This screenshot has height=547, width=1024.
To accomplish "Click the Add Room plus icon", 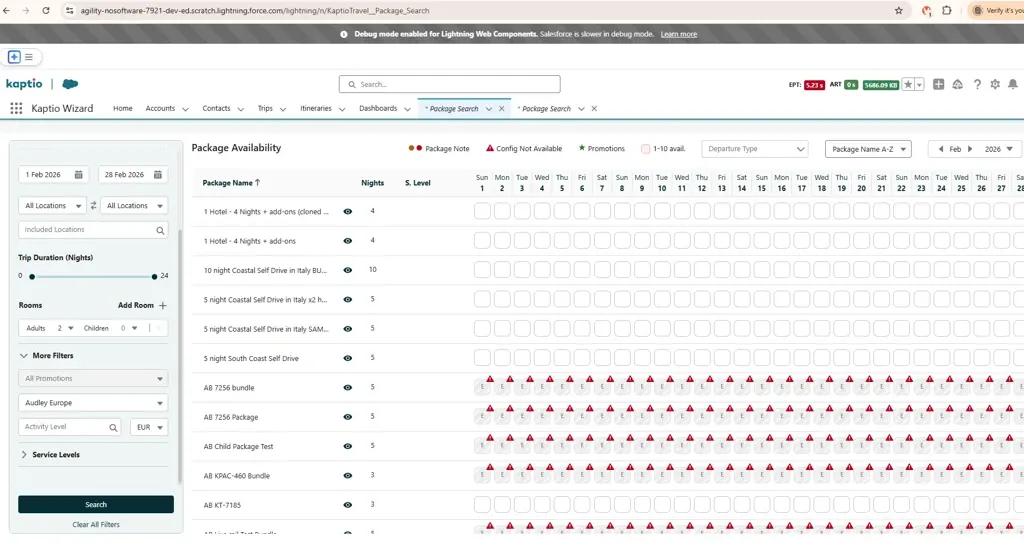I will (163, 305).
